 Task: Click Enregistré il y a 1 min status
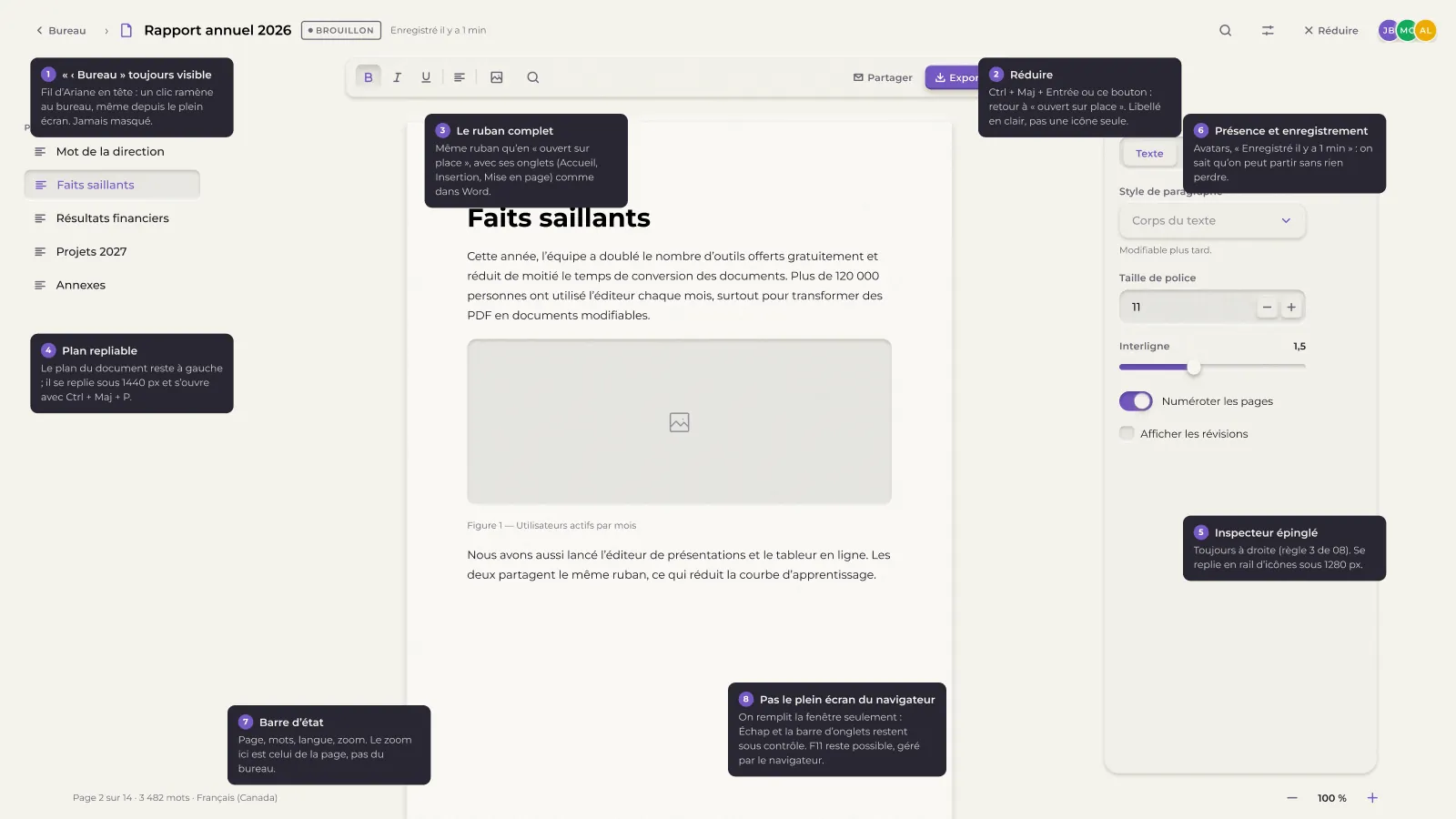438,30
